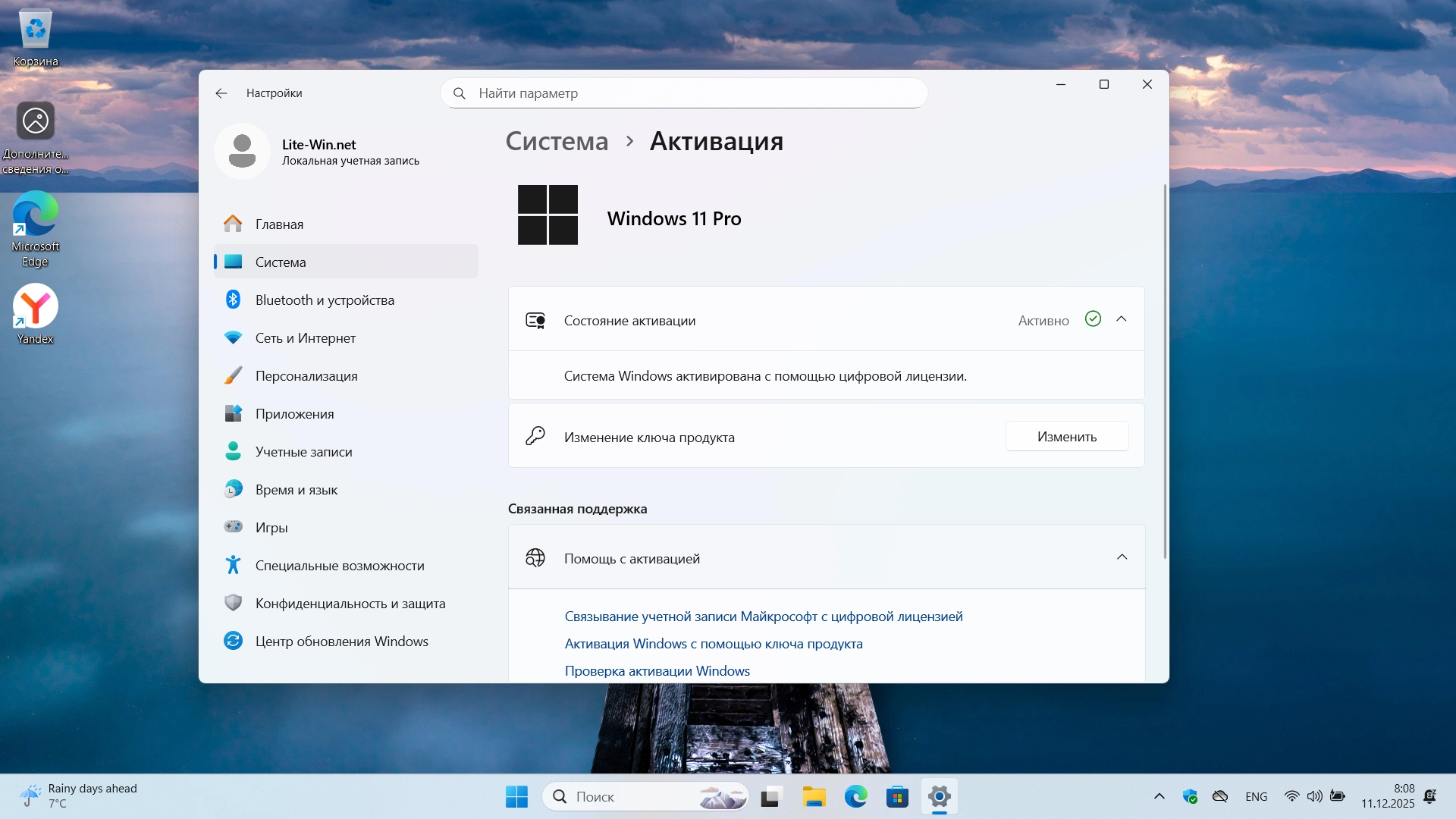
Task: Click the user account avatar
Action: pyautogui.click(x=242, y=152)
